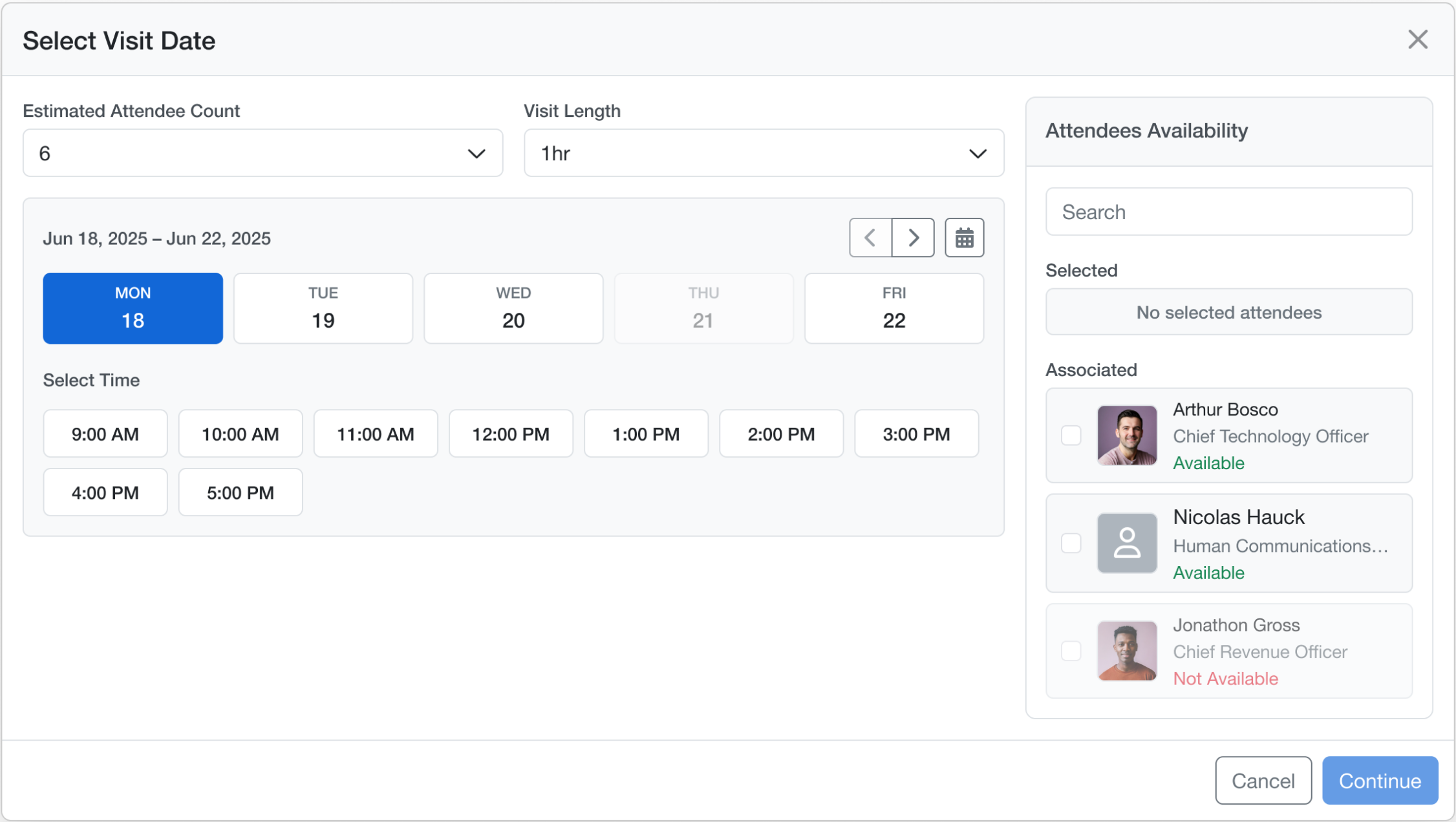Focus the attendee Search field

tap(1228, 212)
